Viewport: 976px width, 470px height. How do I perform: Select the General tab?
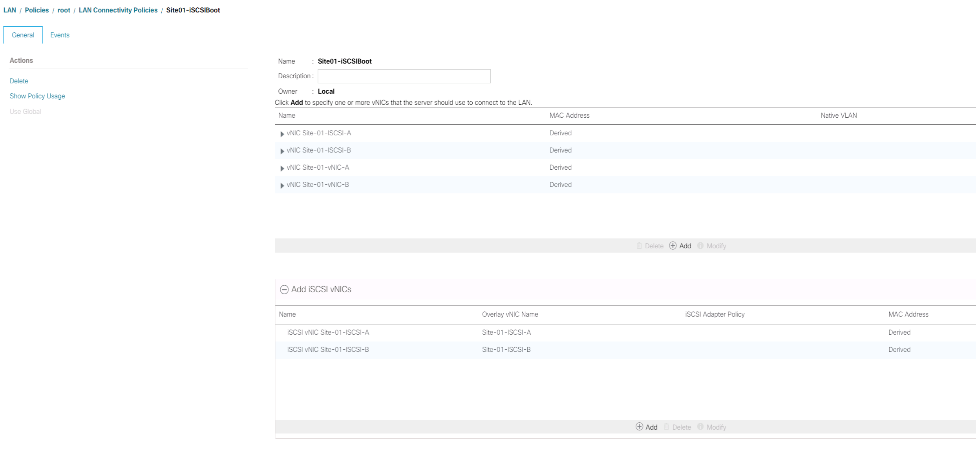pyautogui.click(x=23, y=35)
